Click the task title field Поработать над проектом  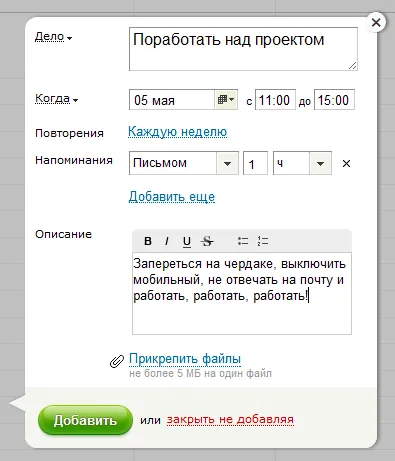(x=243, y=49)
